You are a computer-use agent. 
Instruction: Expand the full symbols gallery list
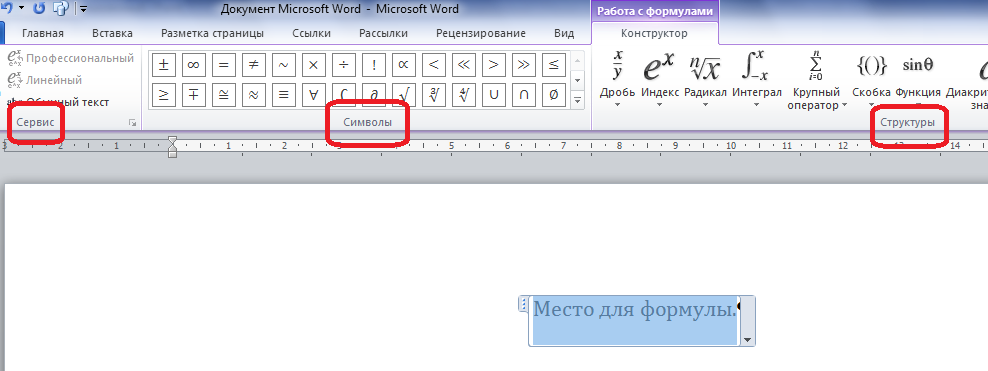[x=577, y=100]
